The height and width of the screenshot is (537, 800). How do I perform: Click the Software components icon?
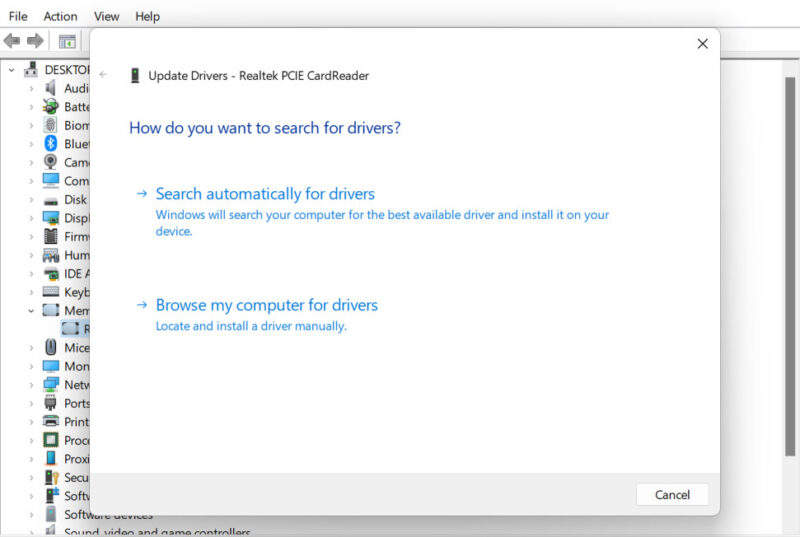pyautogui.click(x=52, y=495)
